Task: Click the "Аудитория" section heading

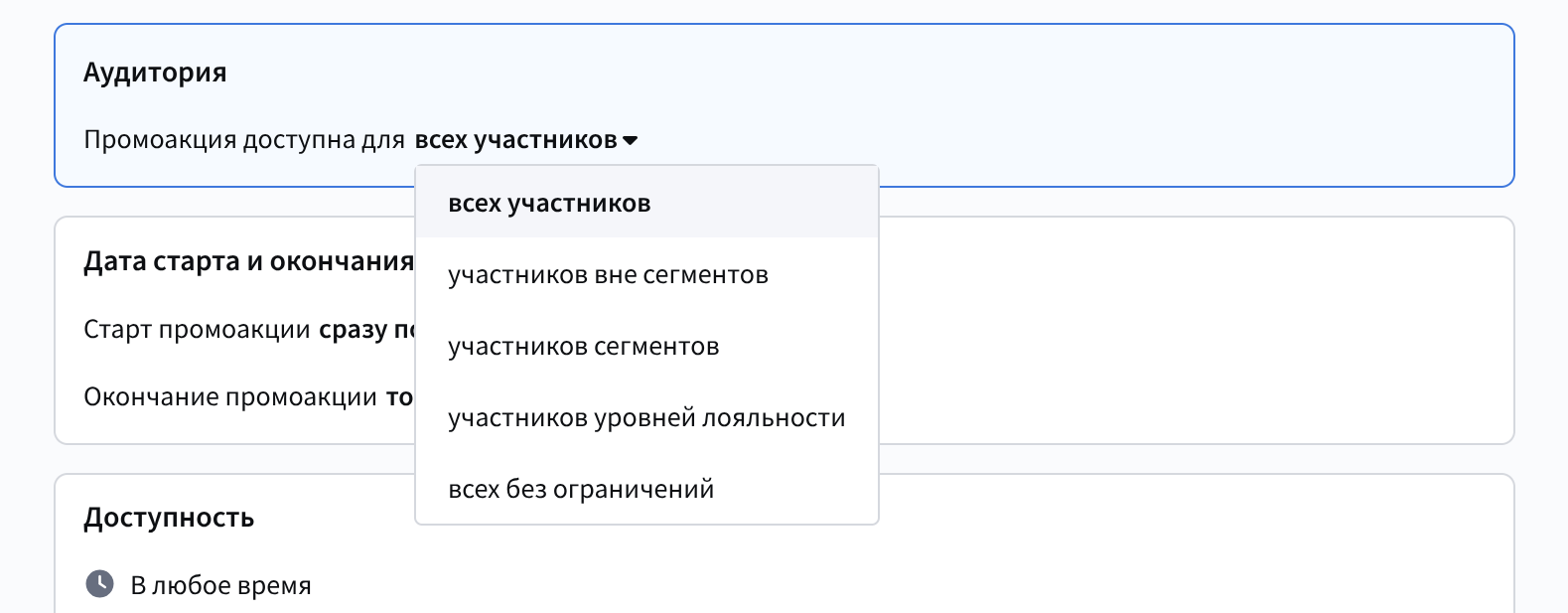Action: 155,73
